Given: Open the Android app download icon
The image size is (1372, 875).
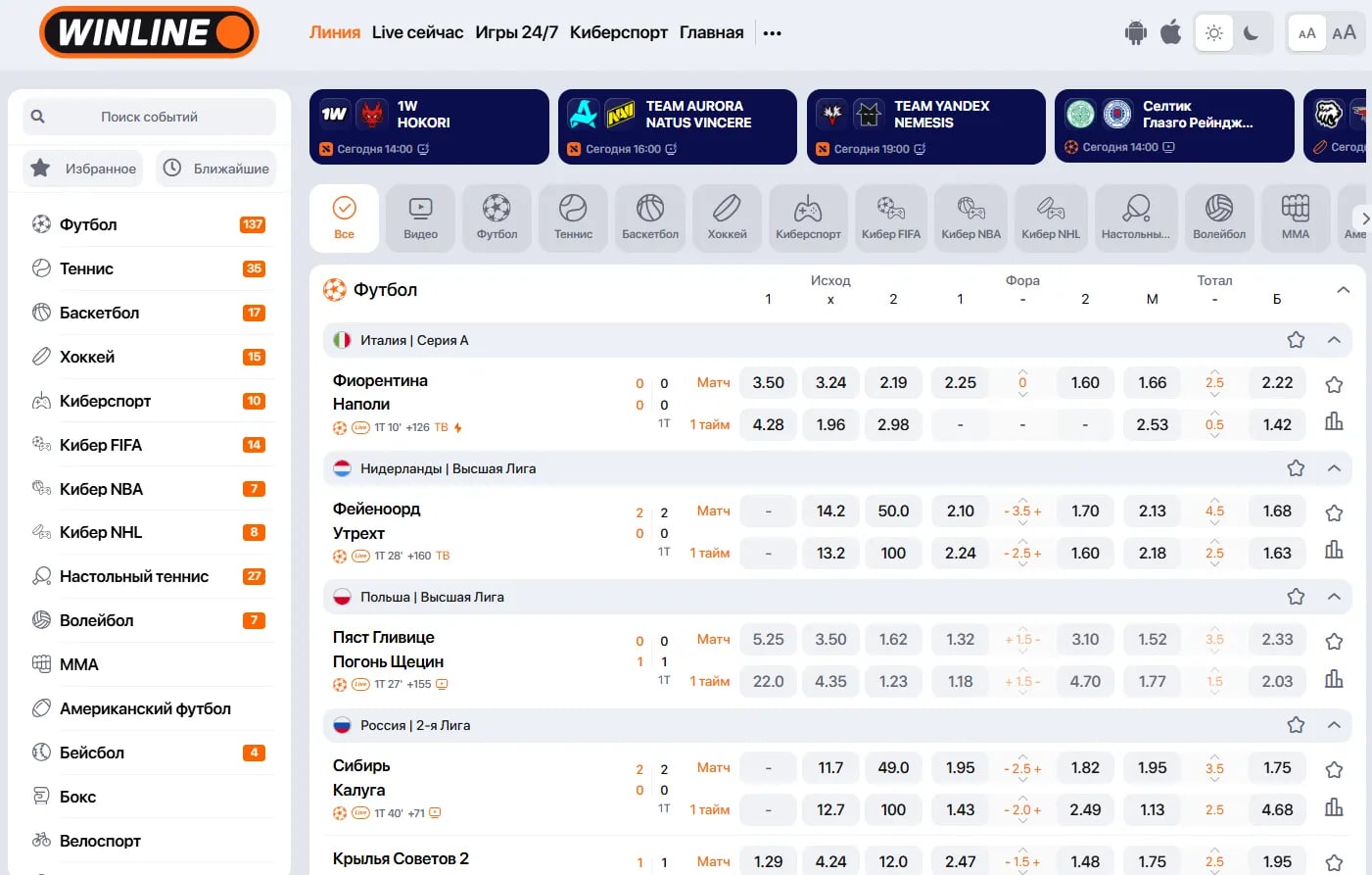Looking at the screenshot, I should coord(1135,33).
